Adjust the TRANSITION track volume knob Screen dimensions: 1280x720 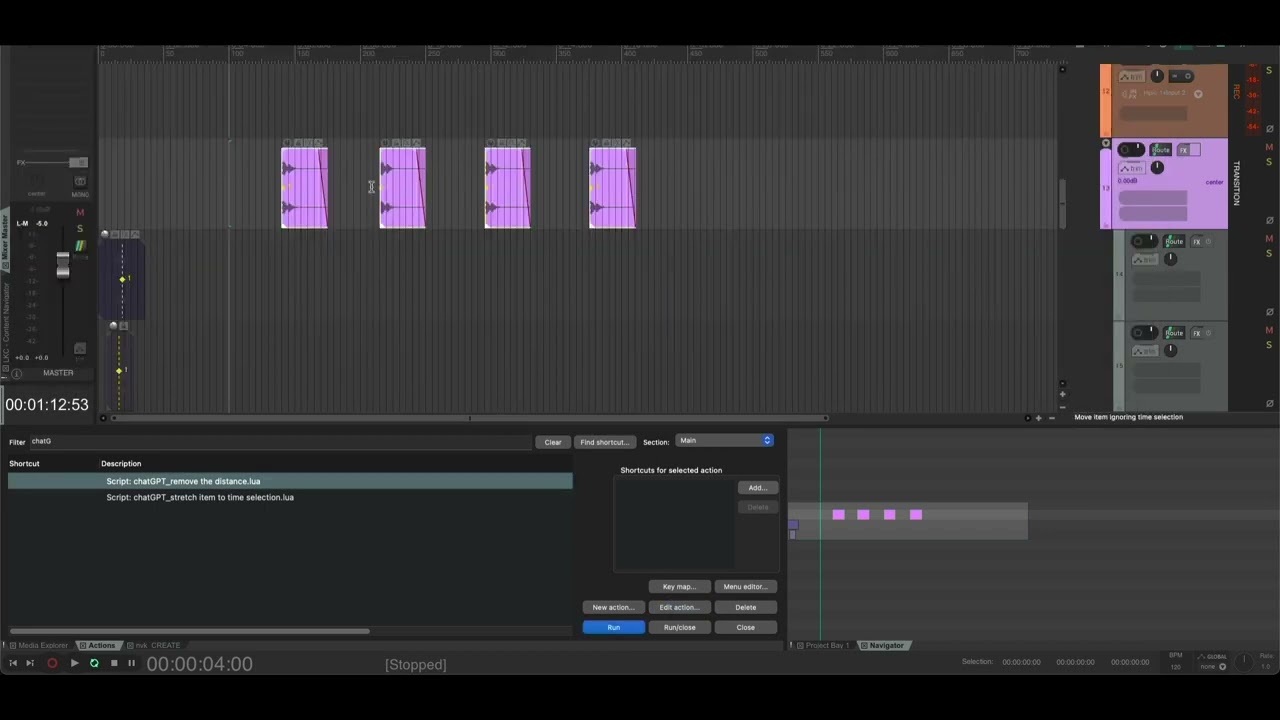(1157, 167)
